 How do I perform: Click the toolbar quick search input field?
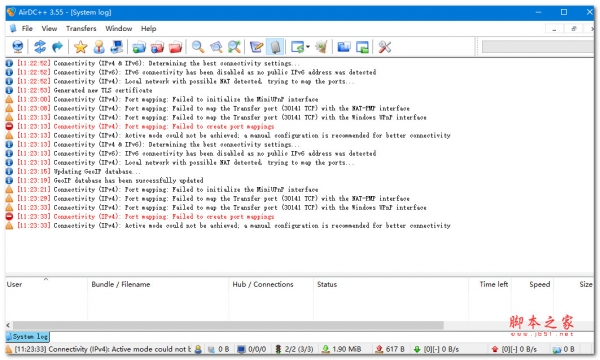click(x=538, y=47)
